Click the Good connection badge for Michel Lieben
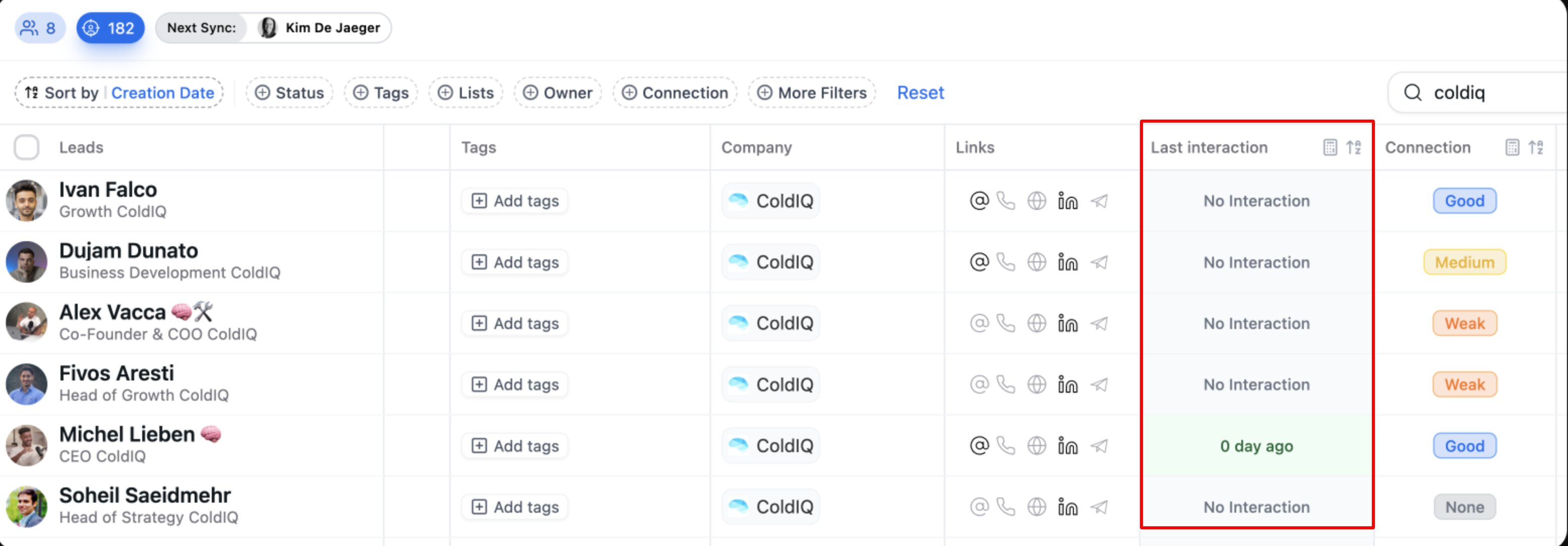This screenshot has height=546, width=1568. (x=1465, y=446)
